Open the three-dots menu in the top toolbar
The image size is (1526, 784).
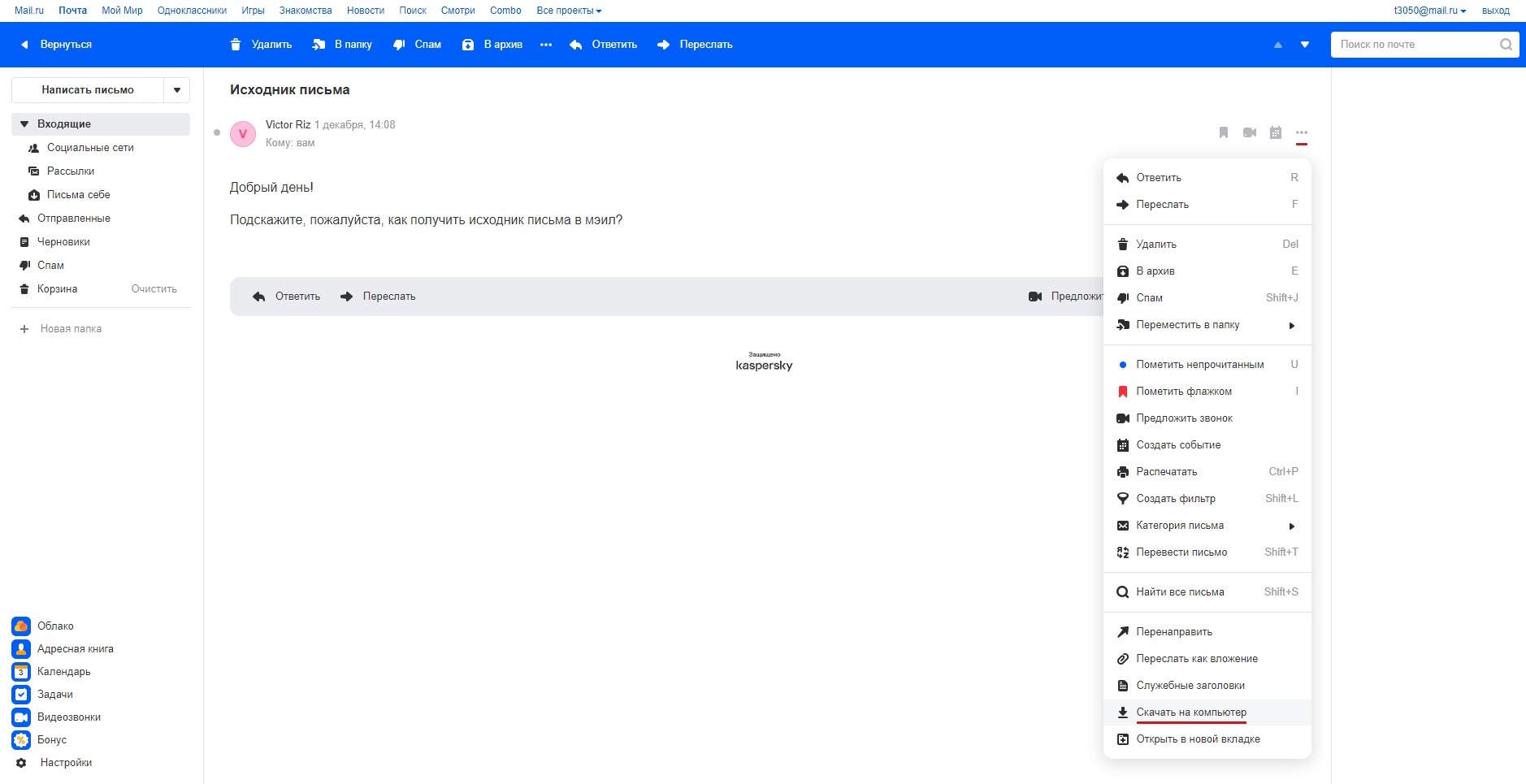pos(546,45)
